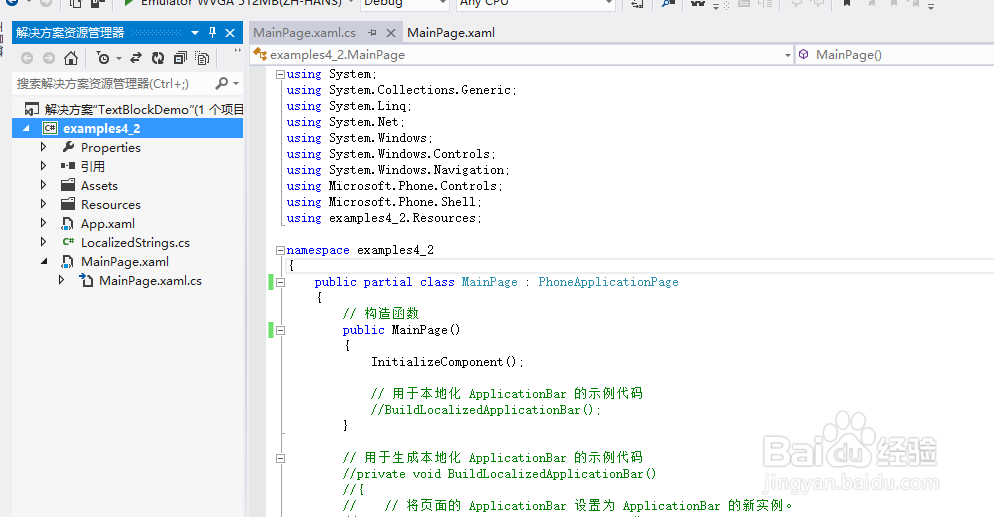Click the C# project icon beside examples4_2
994x517 pixels.
coord(49,129)
